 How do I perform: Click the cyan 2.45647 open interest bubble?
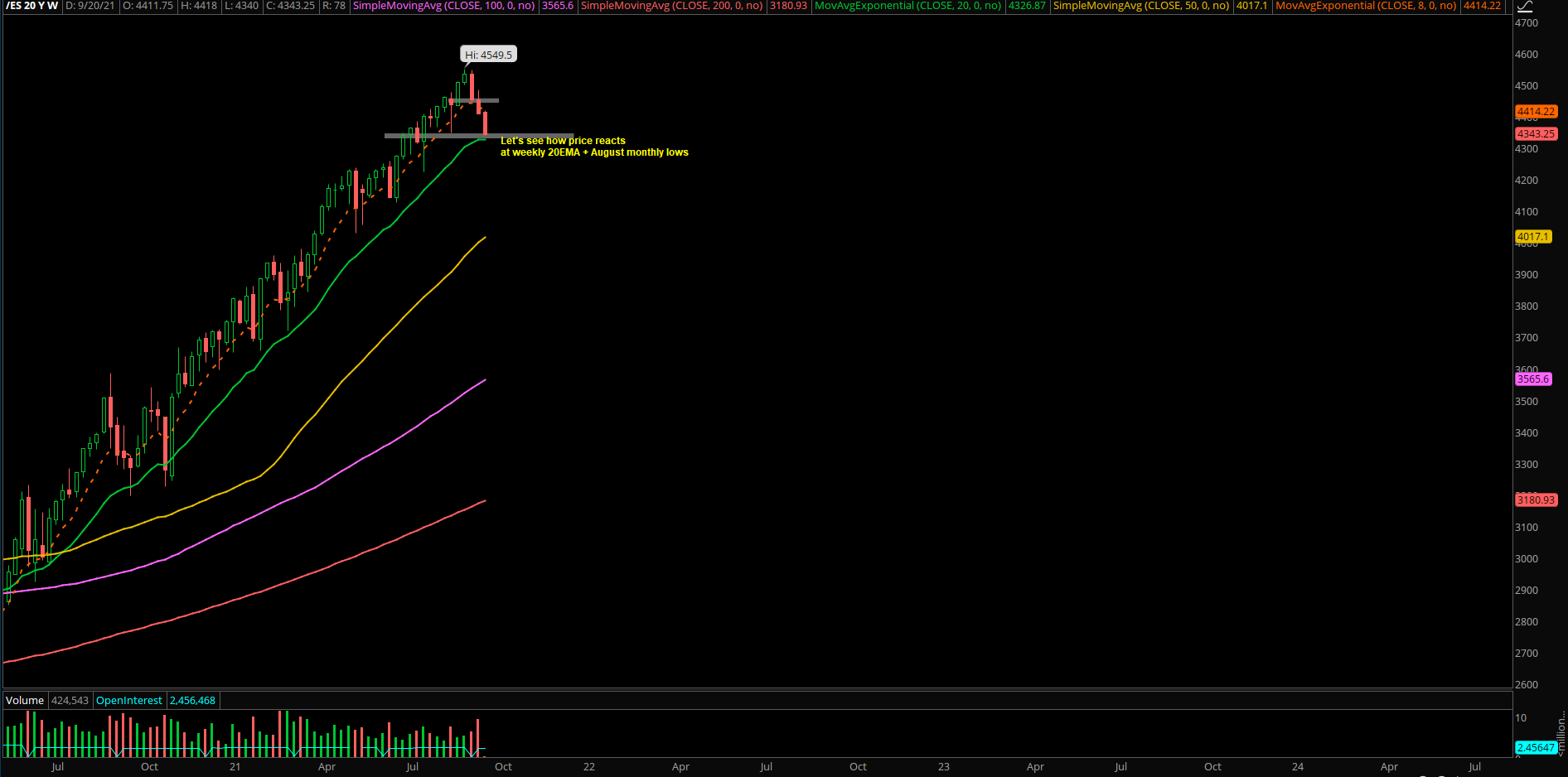tap(1536, 748)
